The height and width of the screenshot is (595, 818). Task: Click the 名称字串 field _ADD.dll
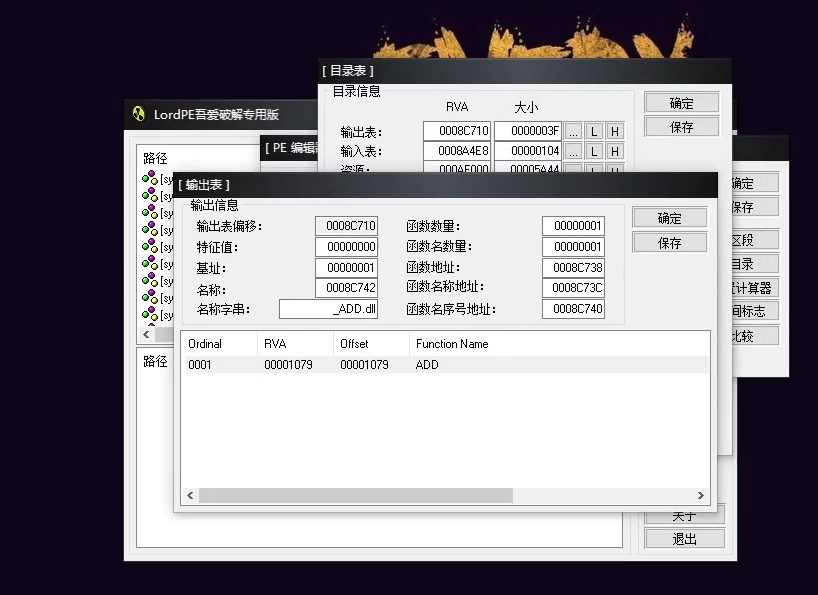tap(329, 309)
